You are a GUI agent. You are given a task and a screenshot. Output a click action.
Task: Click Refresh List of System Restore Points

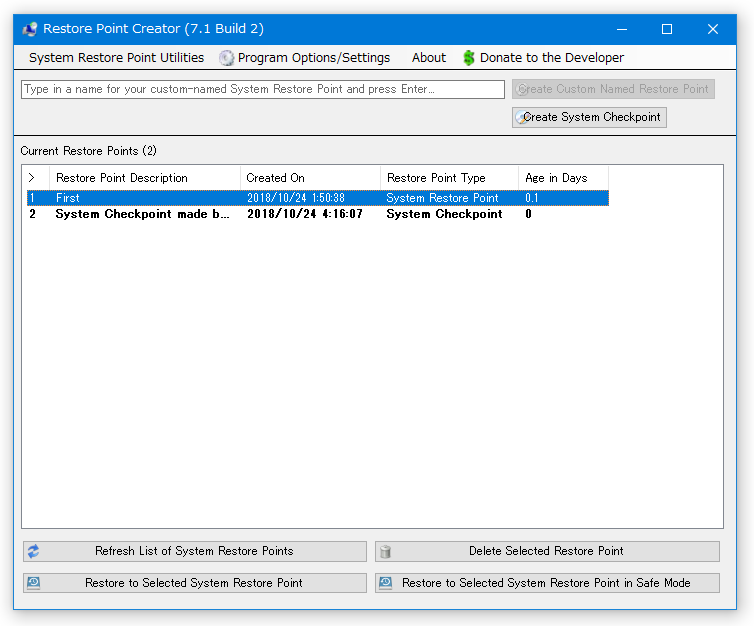[x=195, y=551]
